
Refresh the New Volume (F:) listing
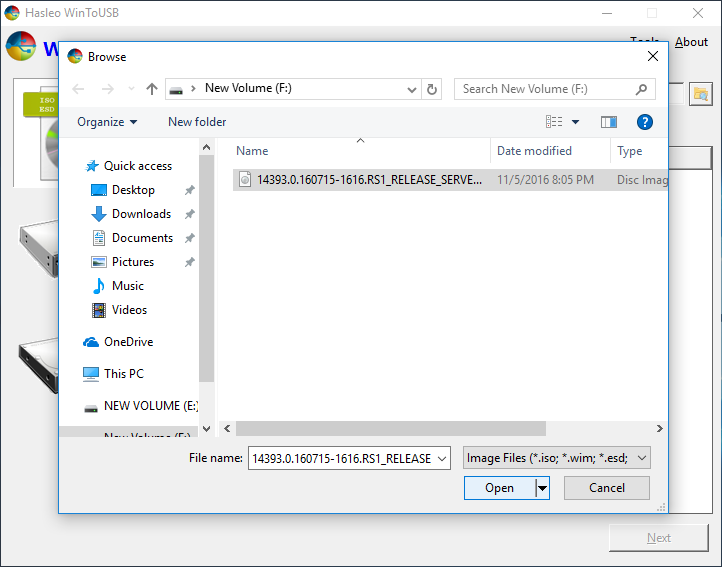(x=431, y=89)
